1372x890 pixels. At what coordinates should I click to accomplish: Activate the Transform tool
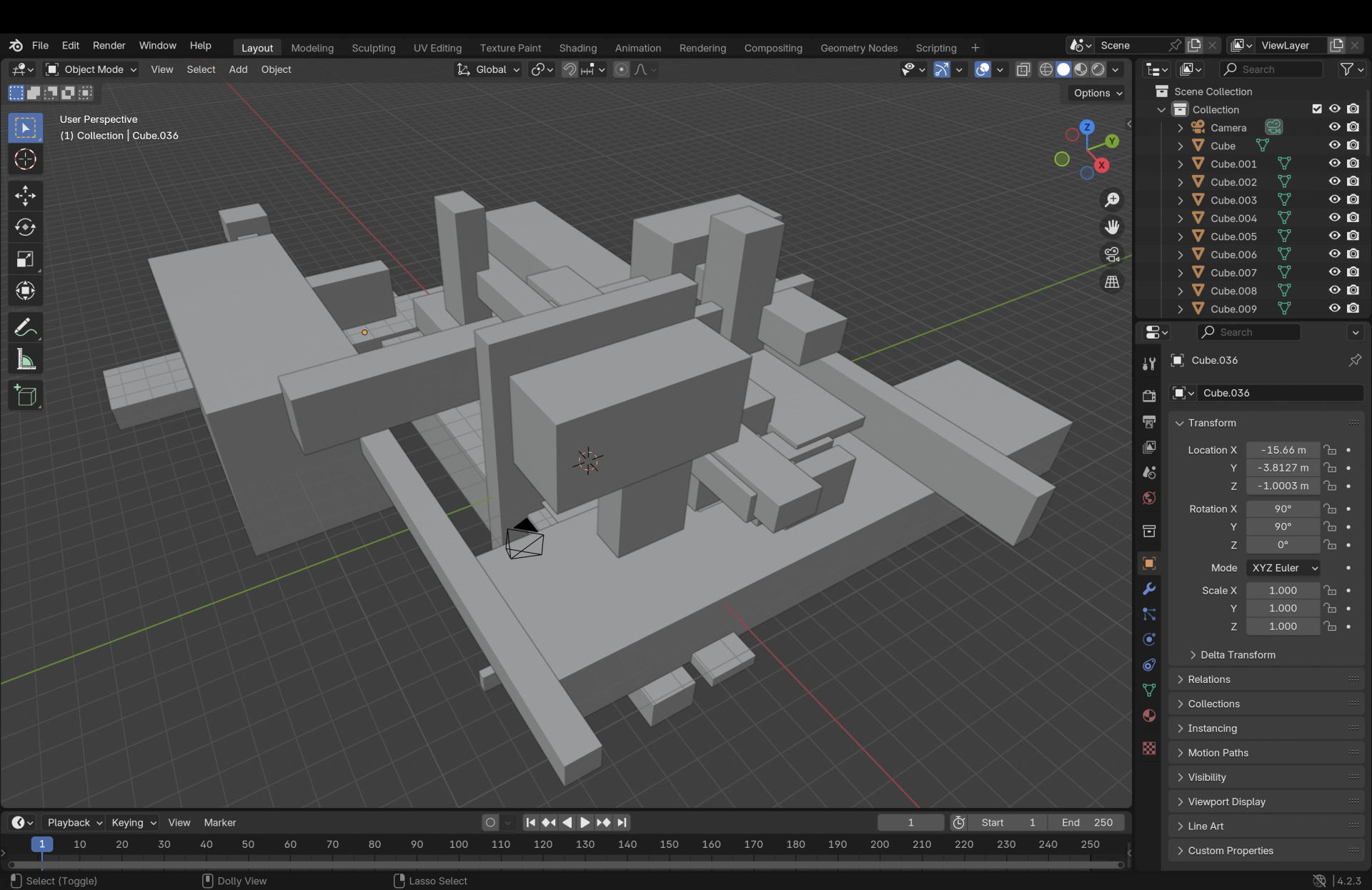pyautogui.click(x=25, y=291)
